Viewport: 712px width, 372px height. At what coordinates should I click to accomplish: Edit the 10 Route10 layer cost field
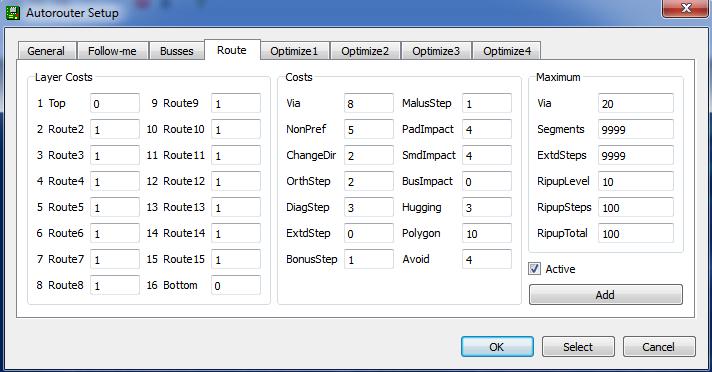point(236,129)
